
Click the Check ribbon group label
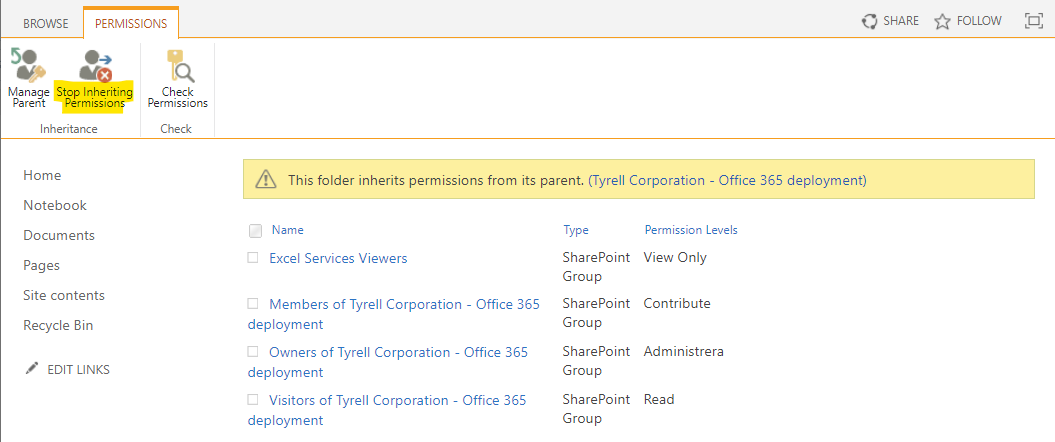[176, 128]
